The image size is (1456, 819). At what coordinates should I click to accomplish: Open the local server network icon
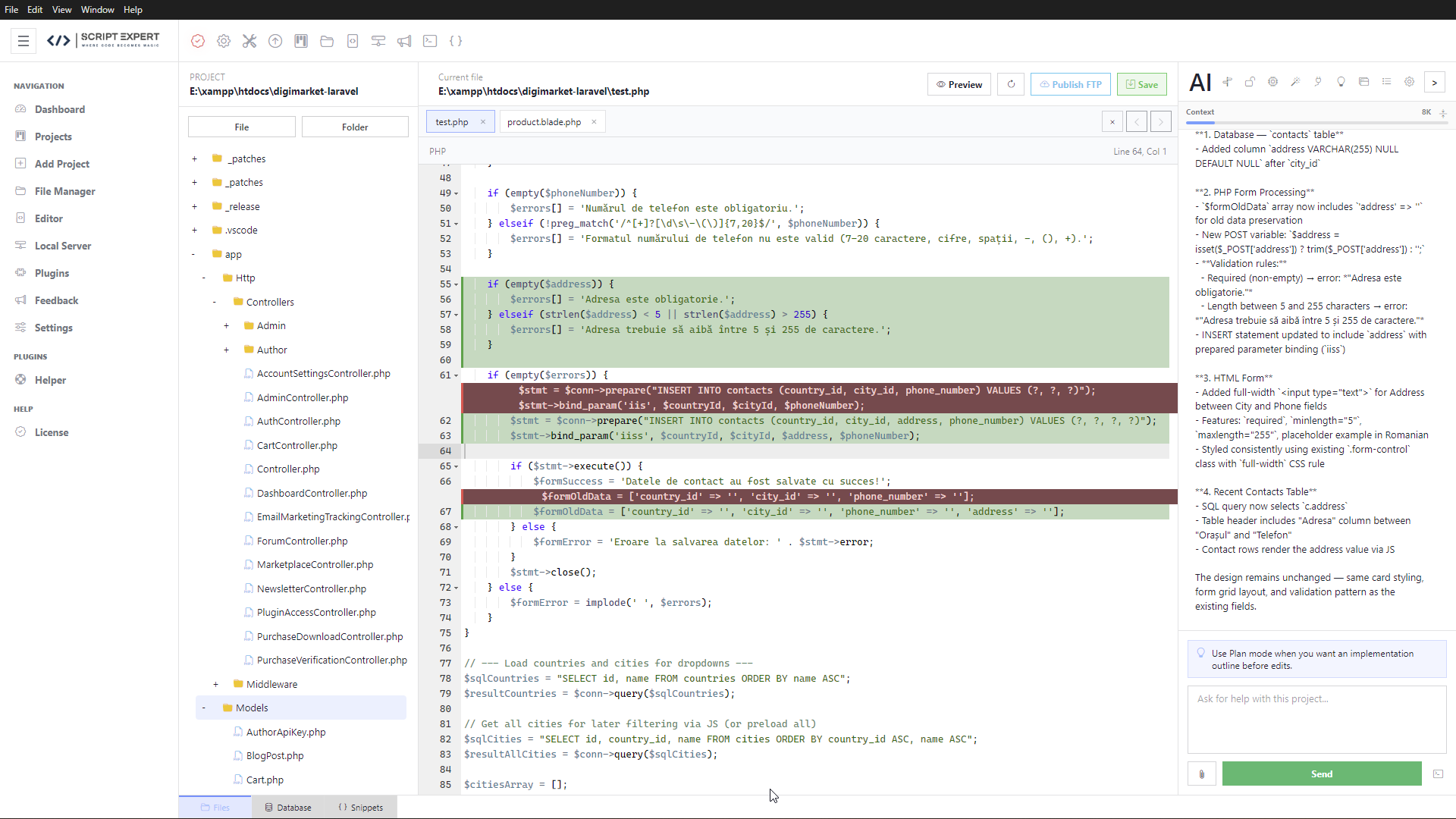pyautogui.click(x=378, y=41)
